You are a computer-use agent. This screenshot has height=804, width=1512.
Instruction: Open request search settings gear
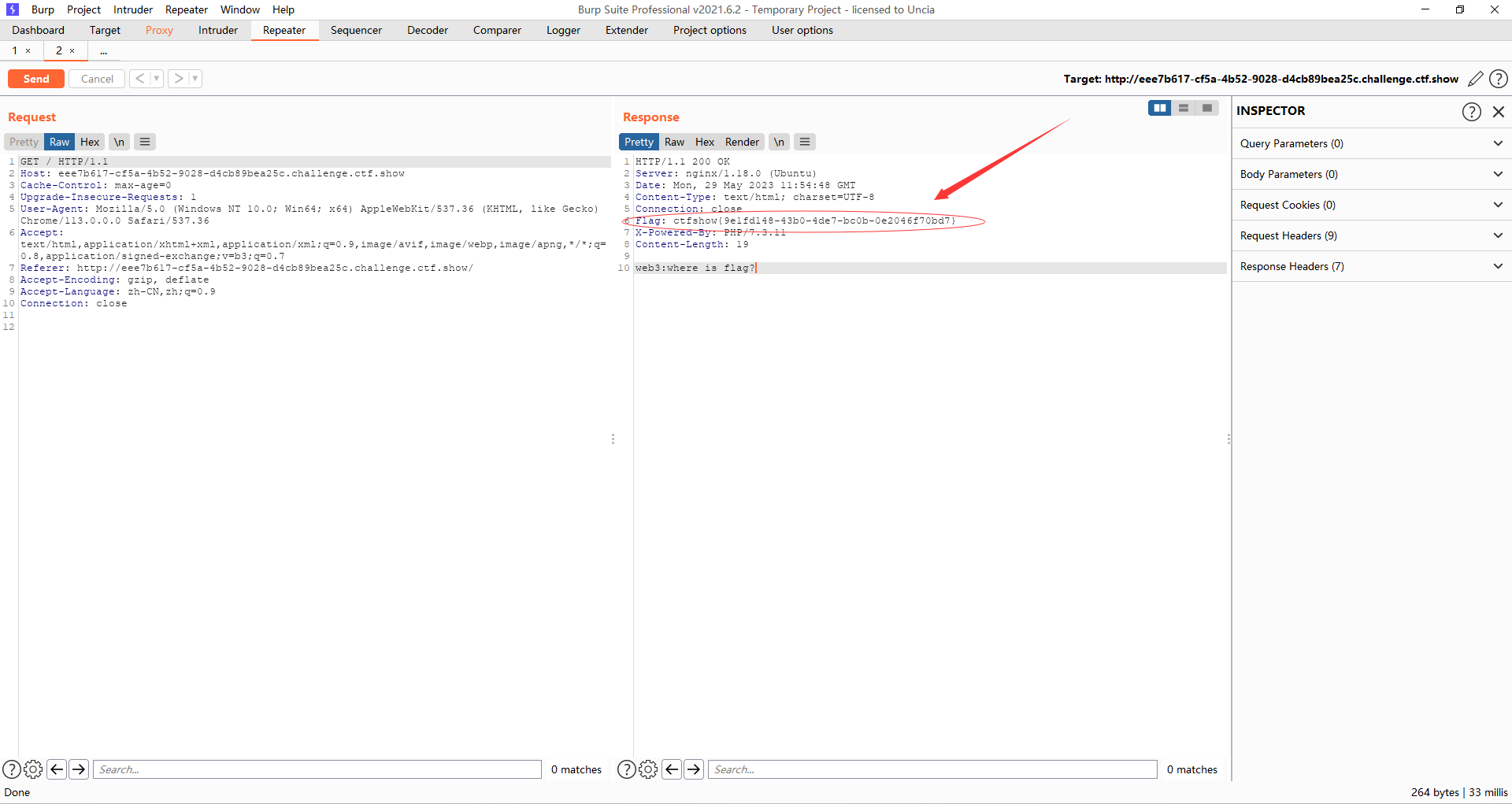[33, 769]
